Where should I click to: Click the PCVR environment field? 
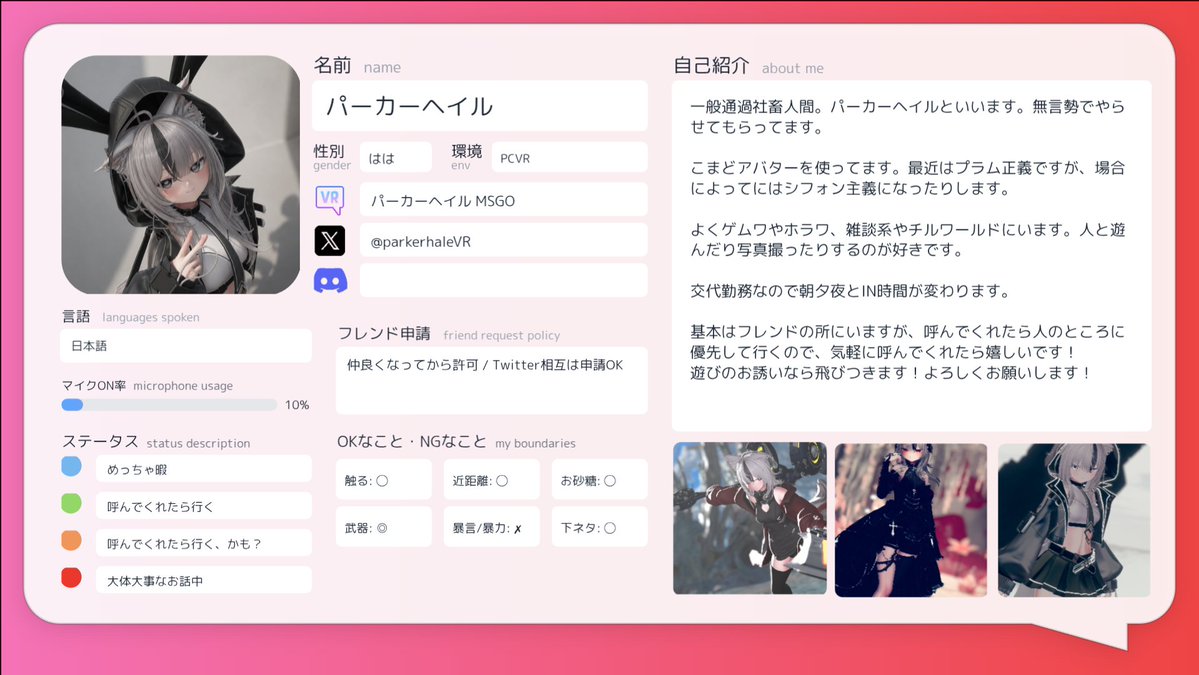point(569,157)
